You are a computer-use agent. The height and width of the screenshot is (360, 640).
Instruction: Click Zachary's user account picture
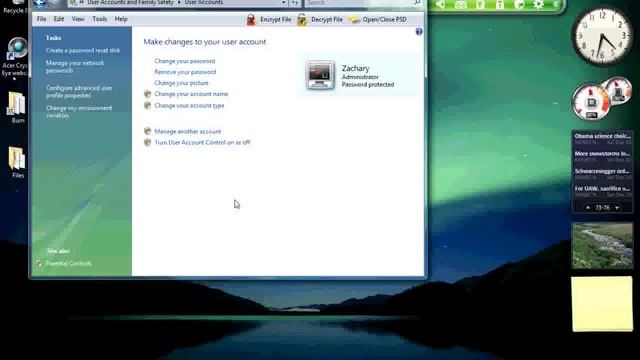[x=320, y=75]
